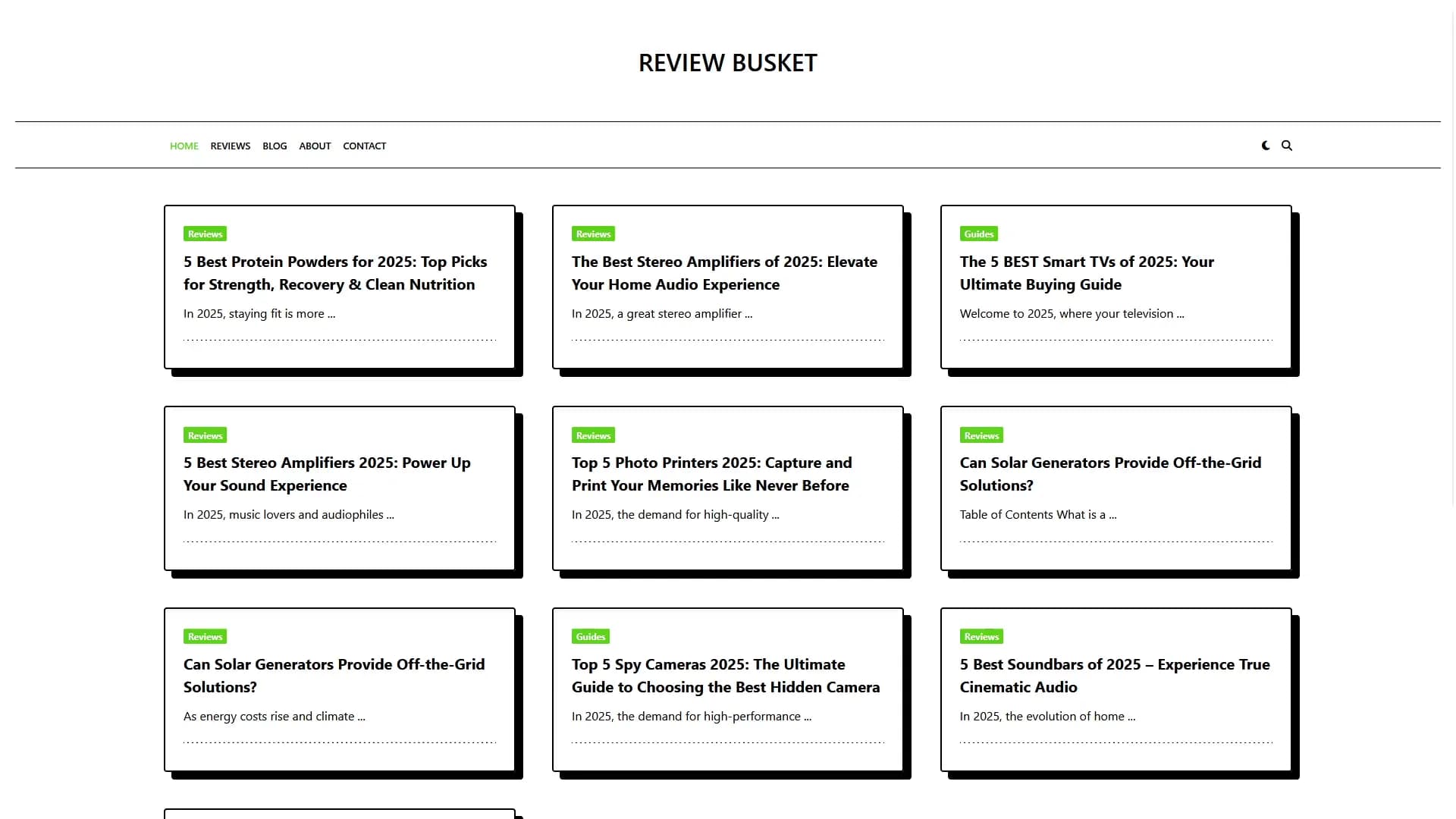
Task: Open the 5 Best Soundbars of 2025 article
Action: tap(1115, 676)
